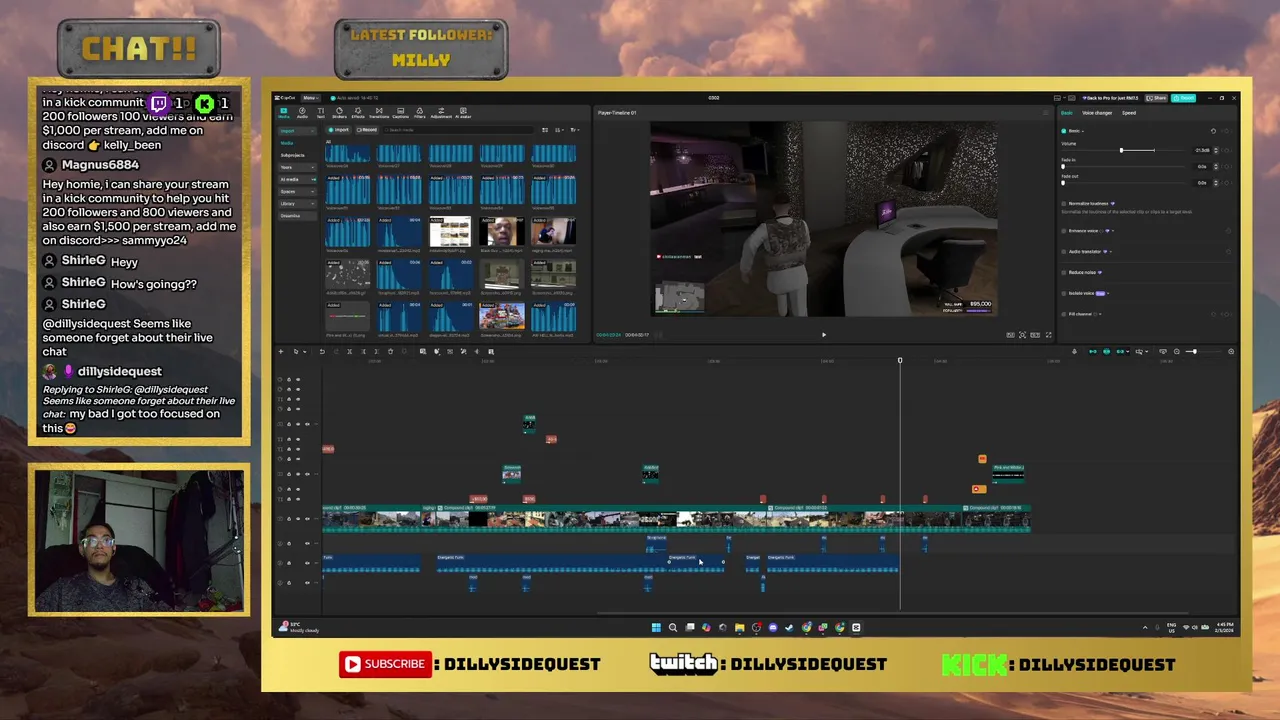Image resolution: width=1280 pixels, height=720 pixels.
Task: Toggle auto snapping in timeline
Action: [x=1107, y=351]
